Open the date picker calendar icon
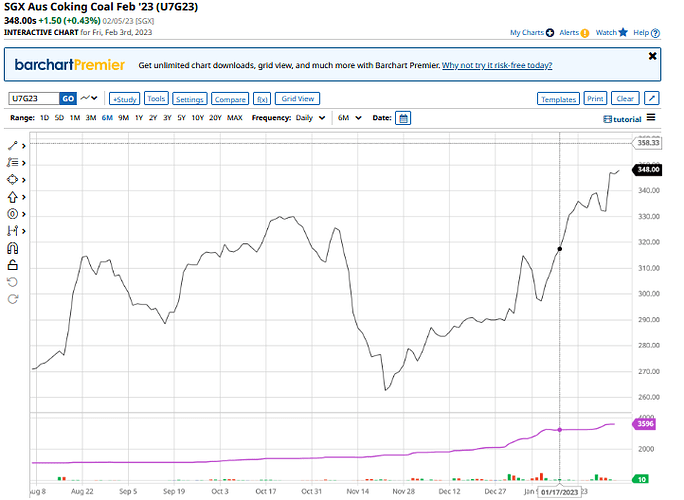Viewport: 684px width, 500px height. 403,118
